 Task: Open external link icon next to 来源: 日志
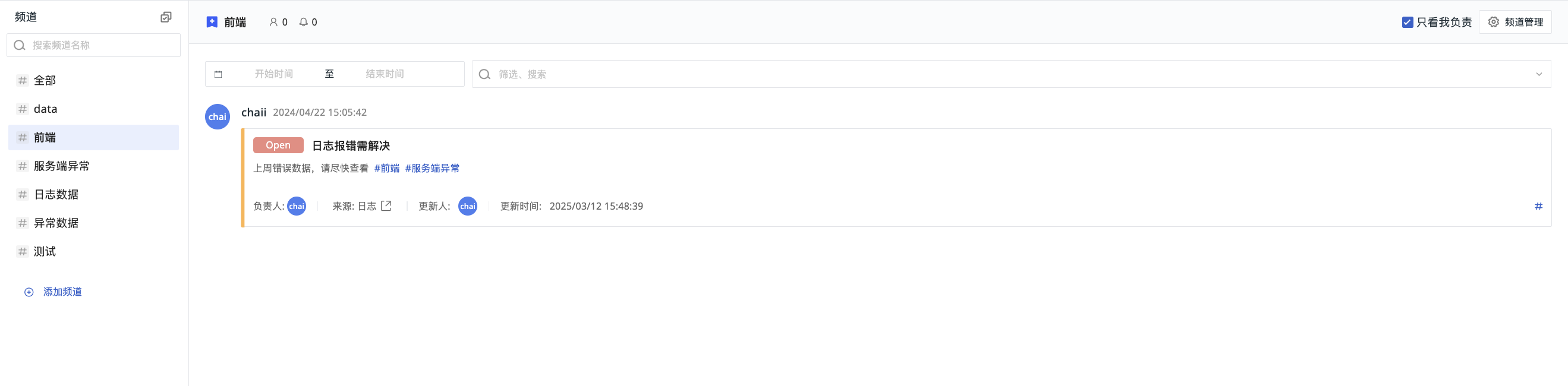(x=386, y=206)
